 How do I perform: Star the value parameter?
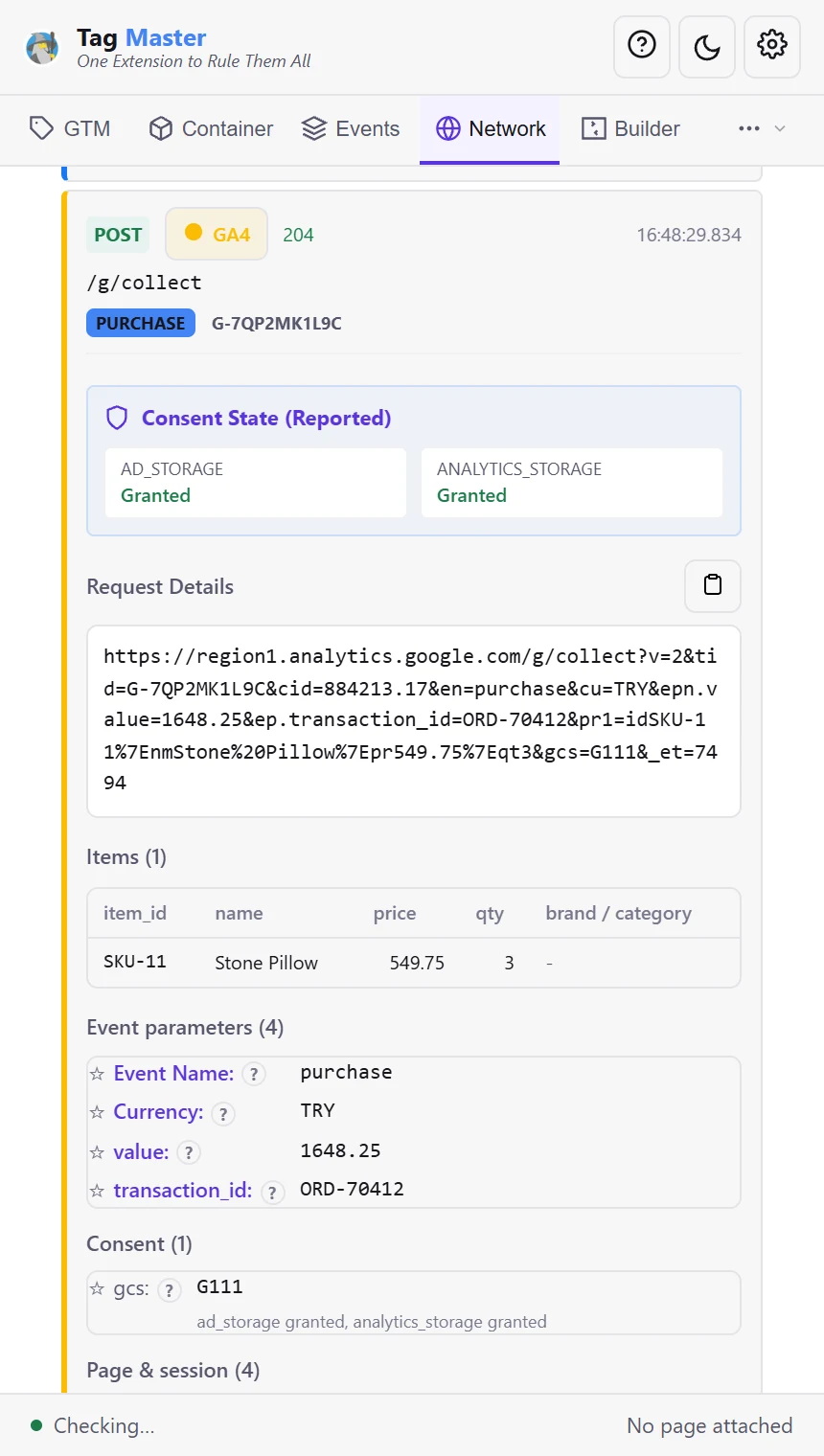click(x=97, y=1152)
